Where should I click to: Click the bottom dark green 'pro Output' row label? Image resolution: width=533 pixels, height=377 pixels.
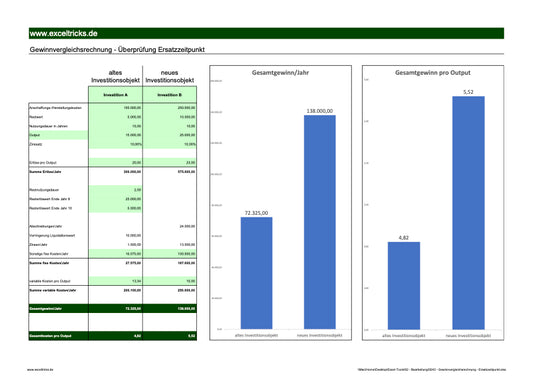(x=50, y=336)
